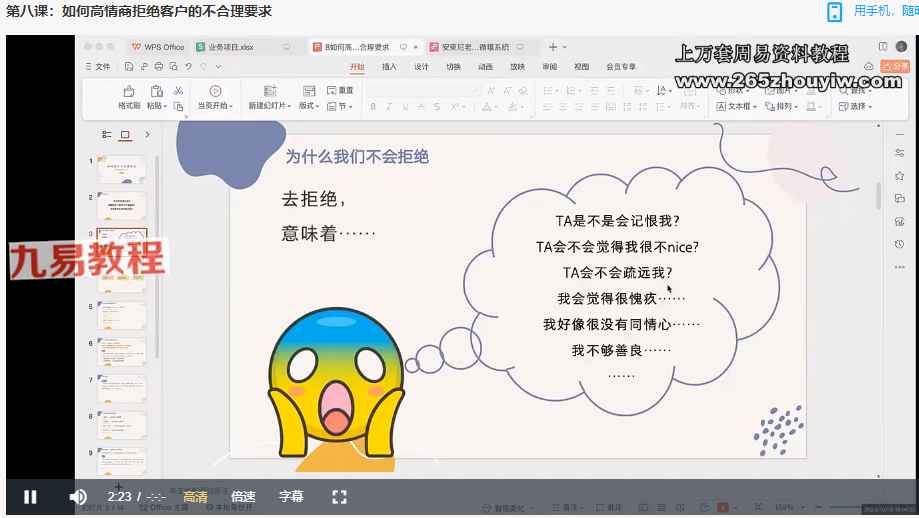Toggle 字幕 subtitles
Screen dimensions: 919x518
(x=291, y=497)
